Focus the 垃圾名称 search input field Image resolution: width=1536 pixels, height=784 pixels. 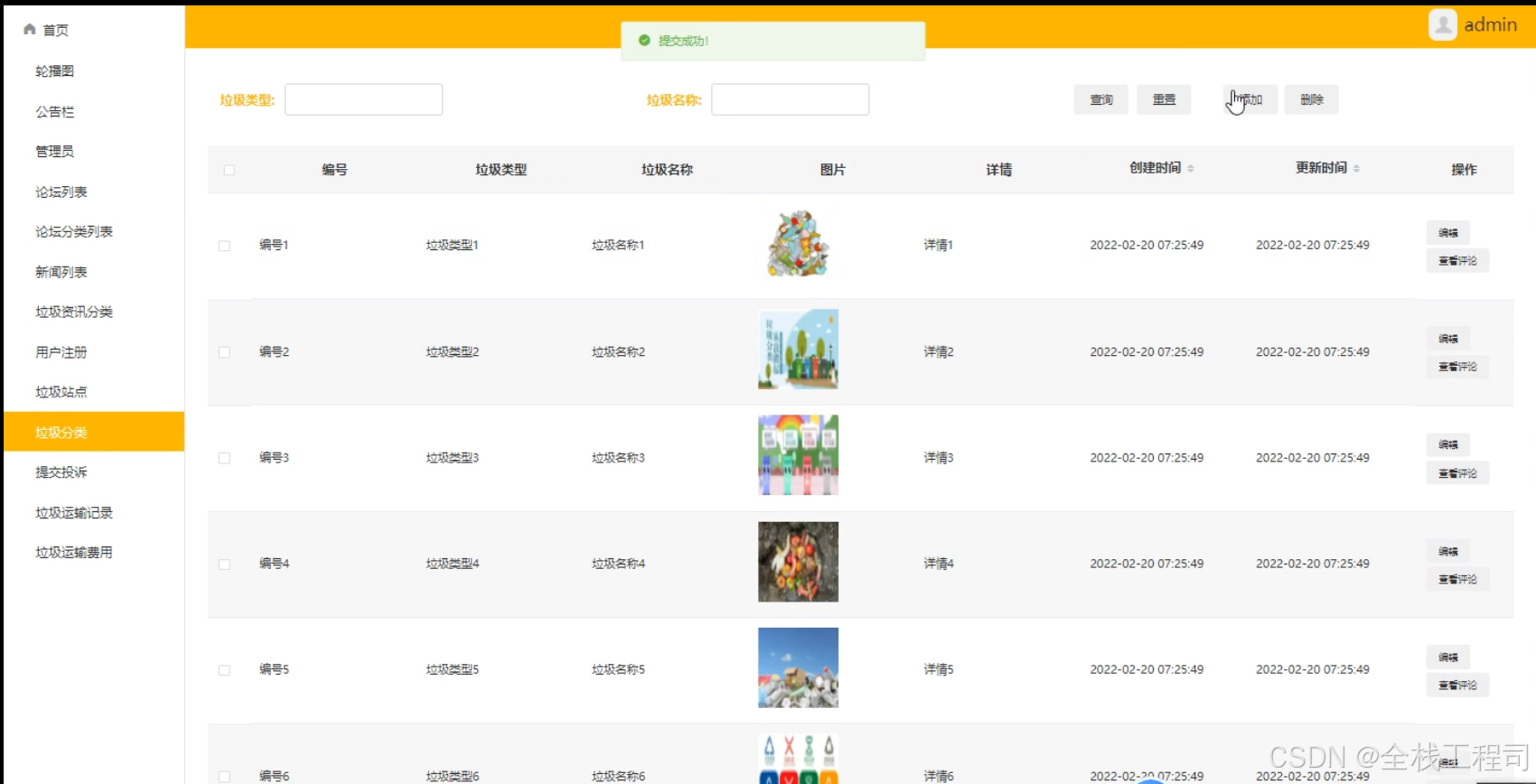click(x=790, y=99)
